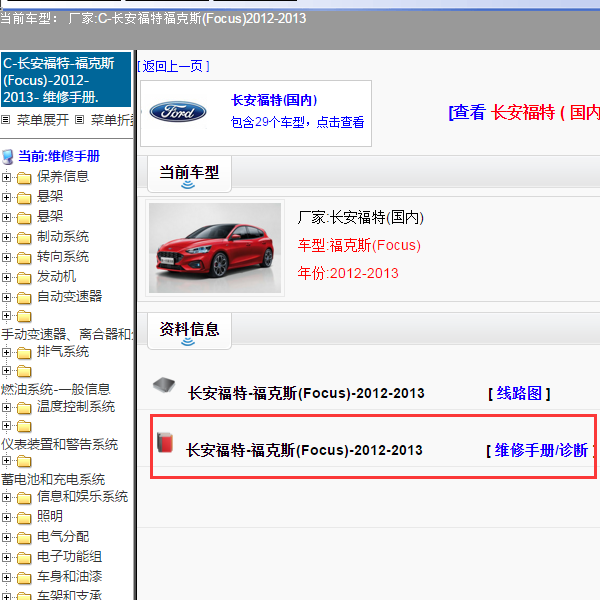Expand the 制动系统 tree node
This screenshot has width=600, height=600.
pos(6,237)
